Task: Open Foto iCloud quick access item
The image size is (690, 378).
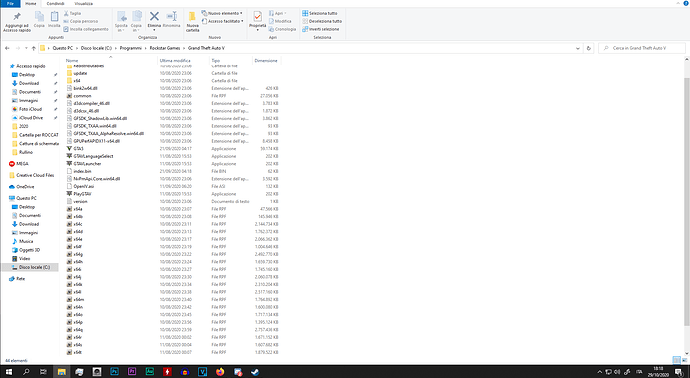Action: 27,109
